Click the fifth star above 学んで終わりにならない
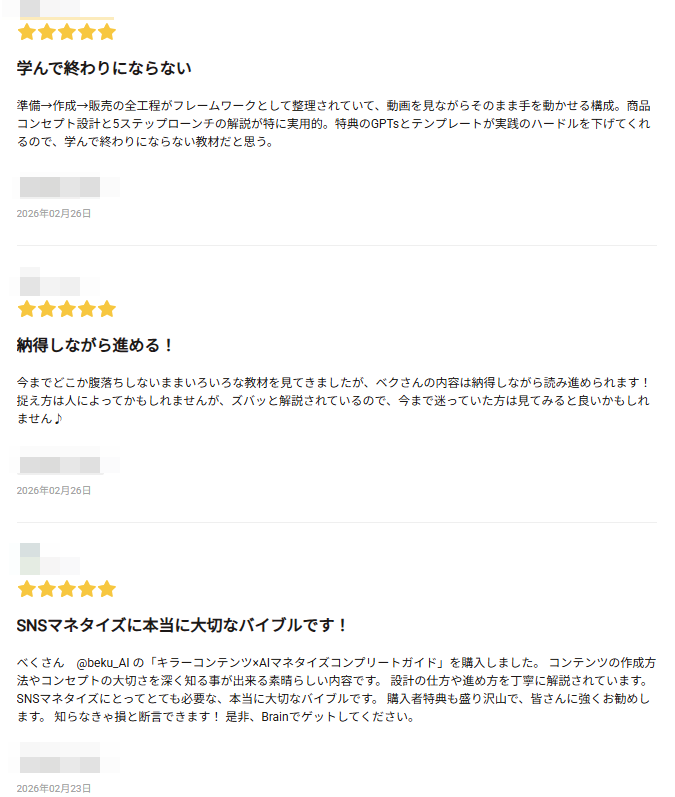Viewport: 675px width, 797px height. [107, 32]
